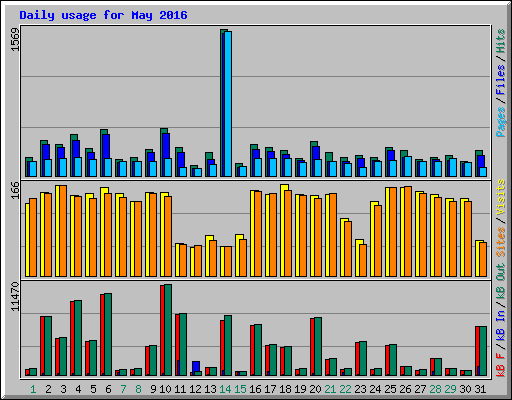Image resolution: width=512 pixels, height=400 pixels.
Task: Click day 18 on the x-axis
Action: click(285, 389)
